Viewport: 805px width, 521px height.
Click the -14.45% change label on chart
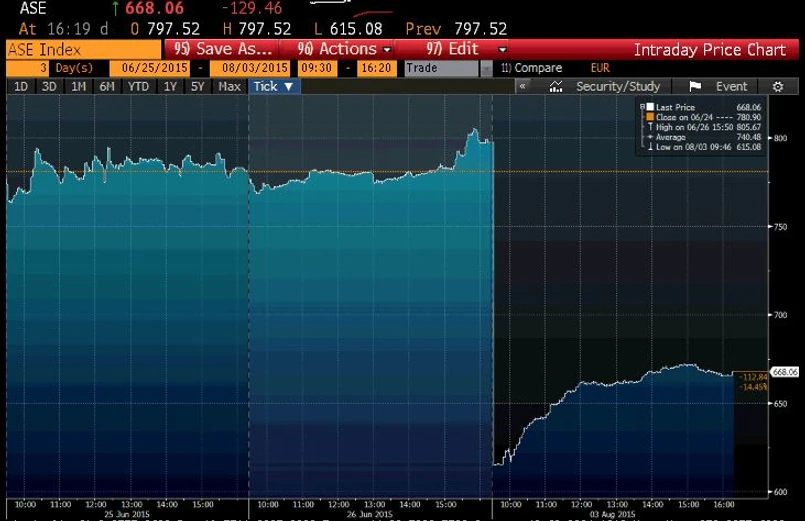tap(753, 387)
